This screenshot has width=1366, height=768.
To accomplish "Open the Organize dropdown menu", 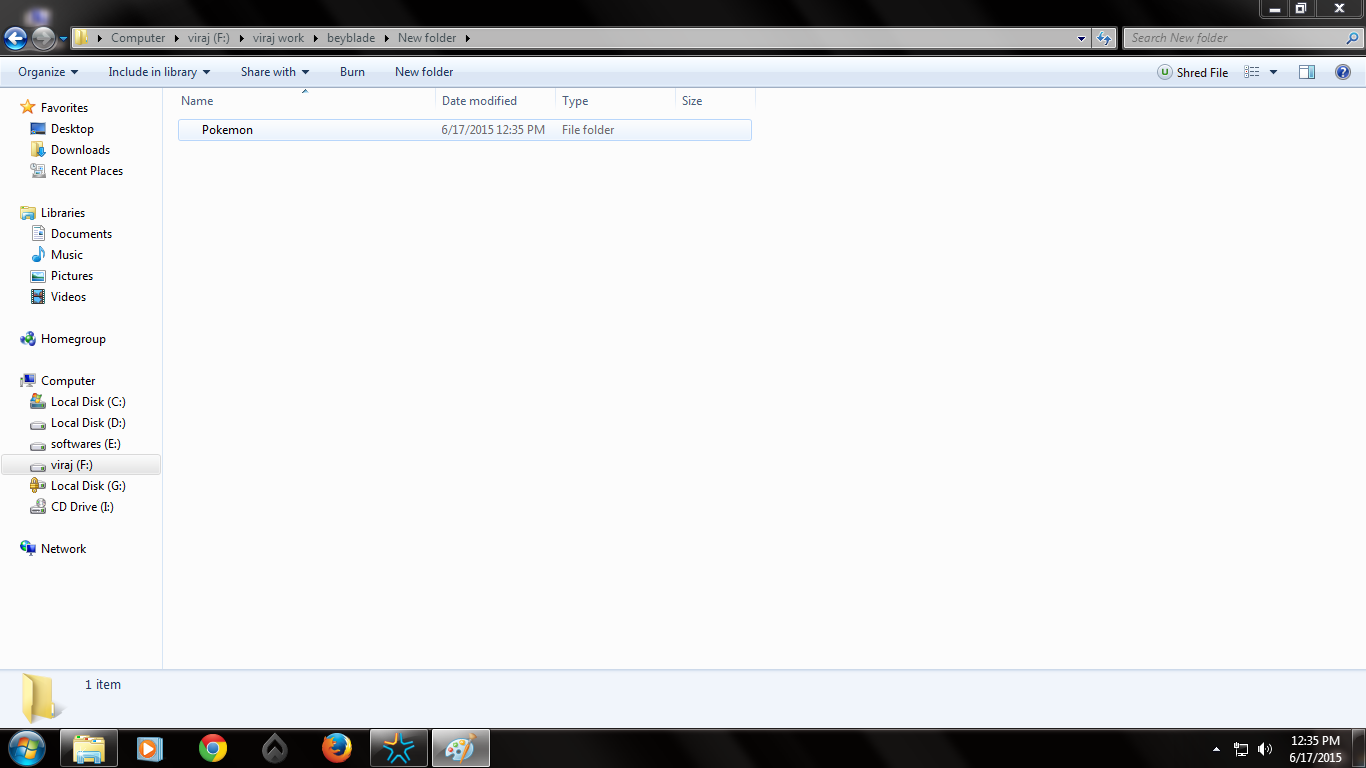I will pyautogui.click(x=46, y=72).
